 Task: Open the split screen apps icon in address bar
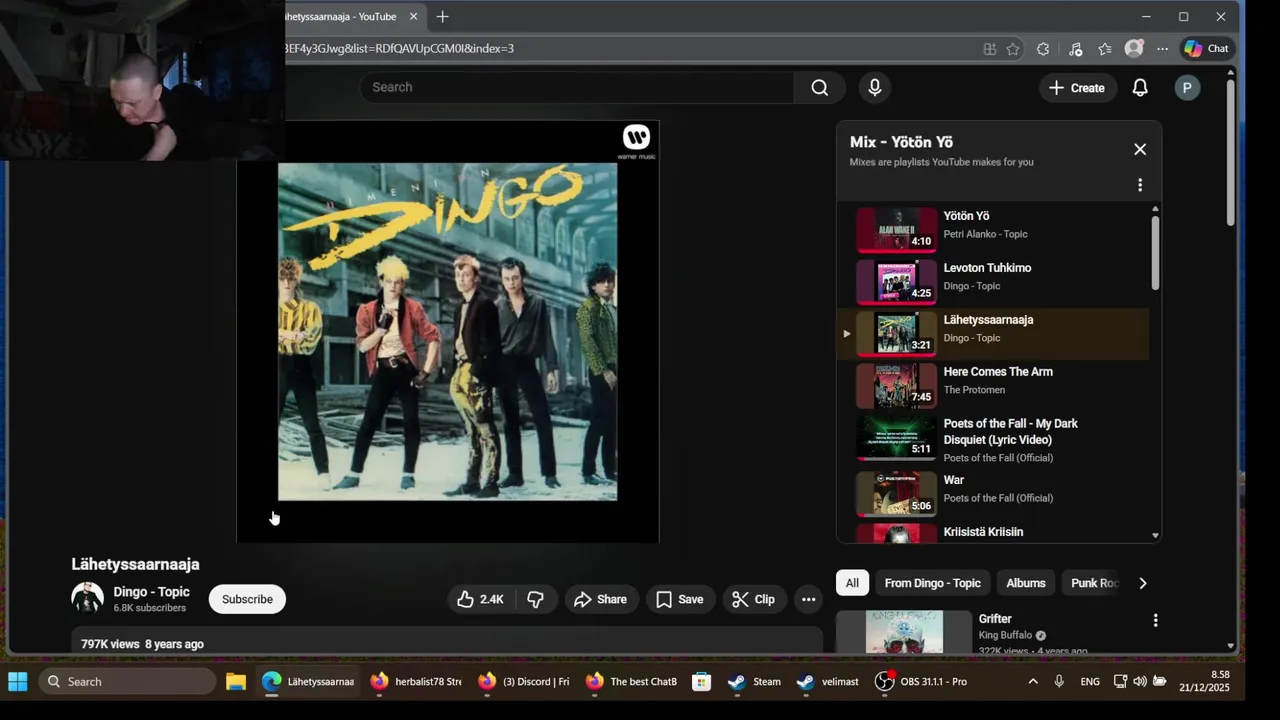(989, 48)
